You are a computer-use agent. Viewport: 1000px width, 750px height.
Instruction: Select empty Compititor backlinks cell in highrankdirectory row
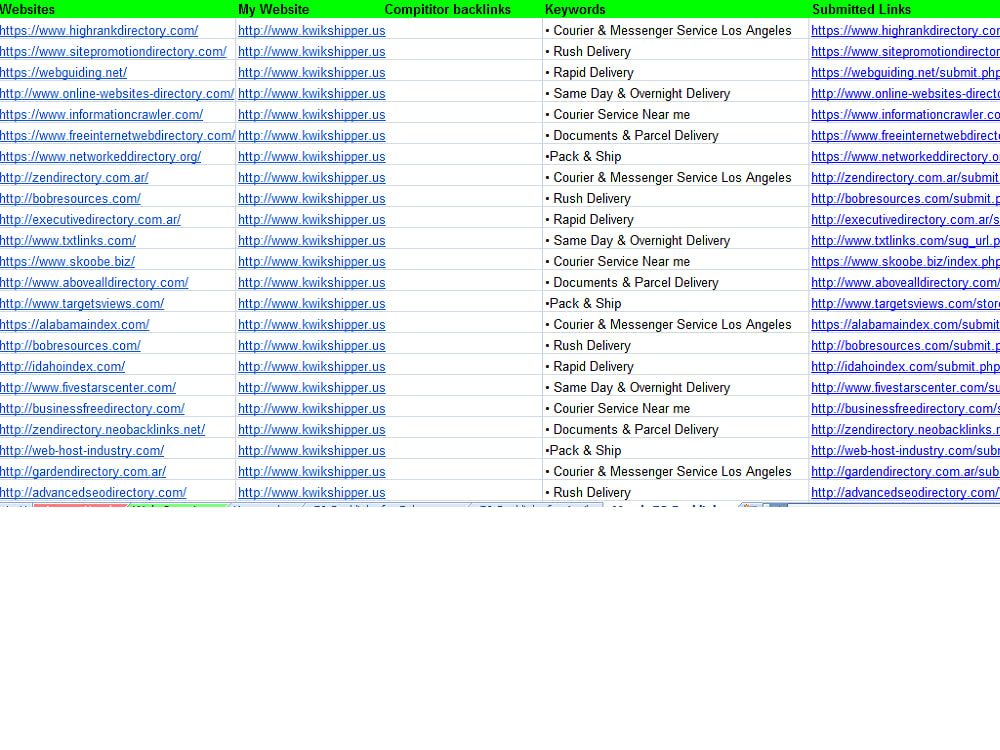[x=465, y=31]
